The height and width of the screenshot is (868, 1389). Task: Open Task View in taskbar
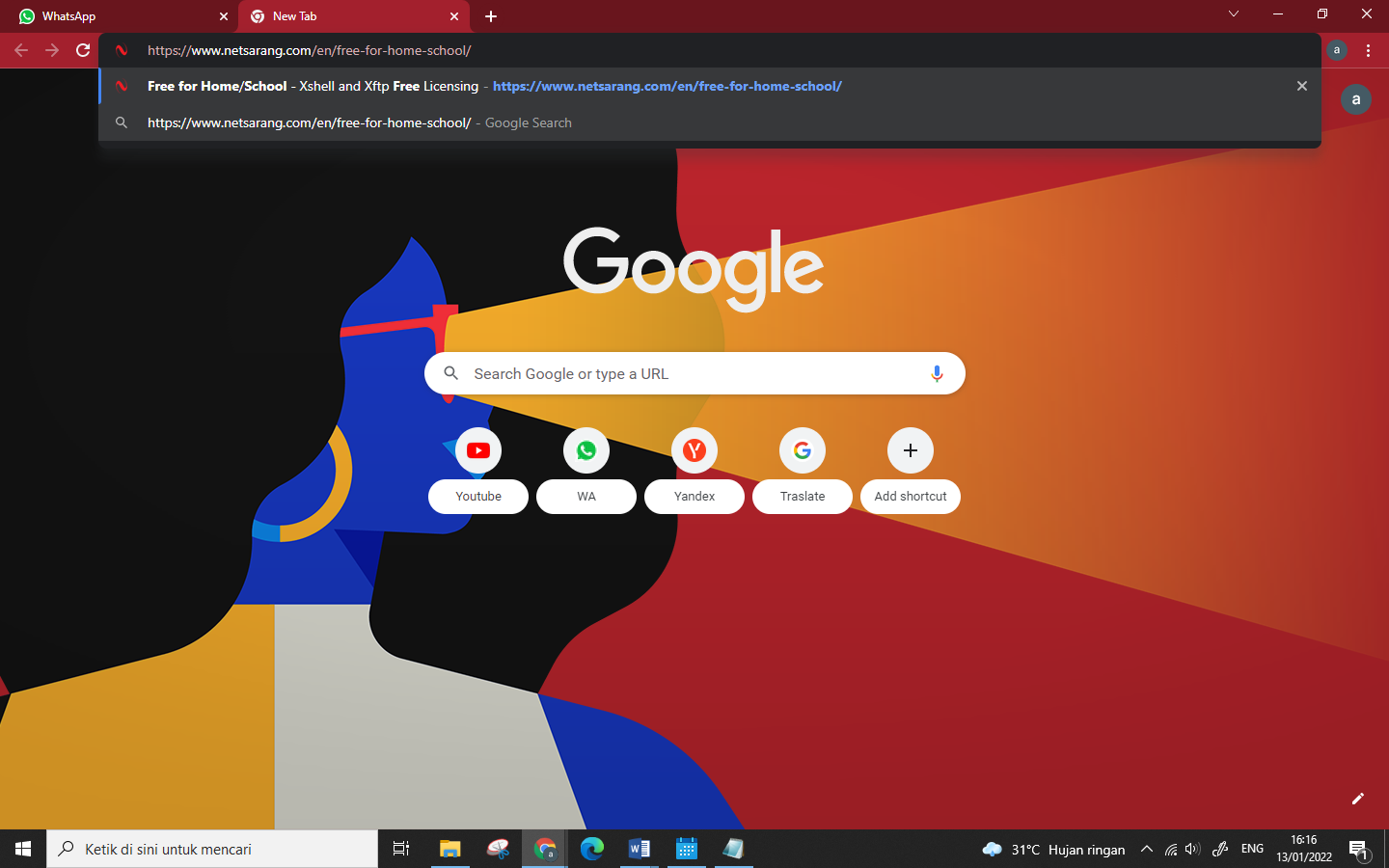pyautogui.click(x=401, y=849)
